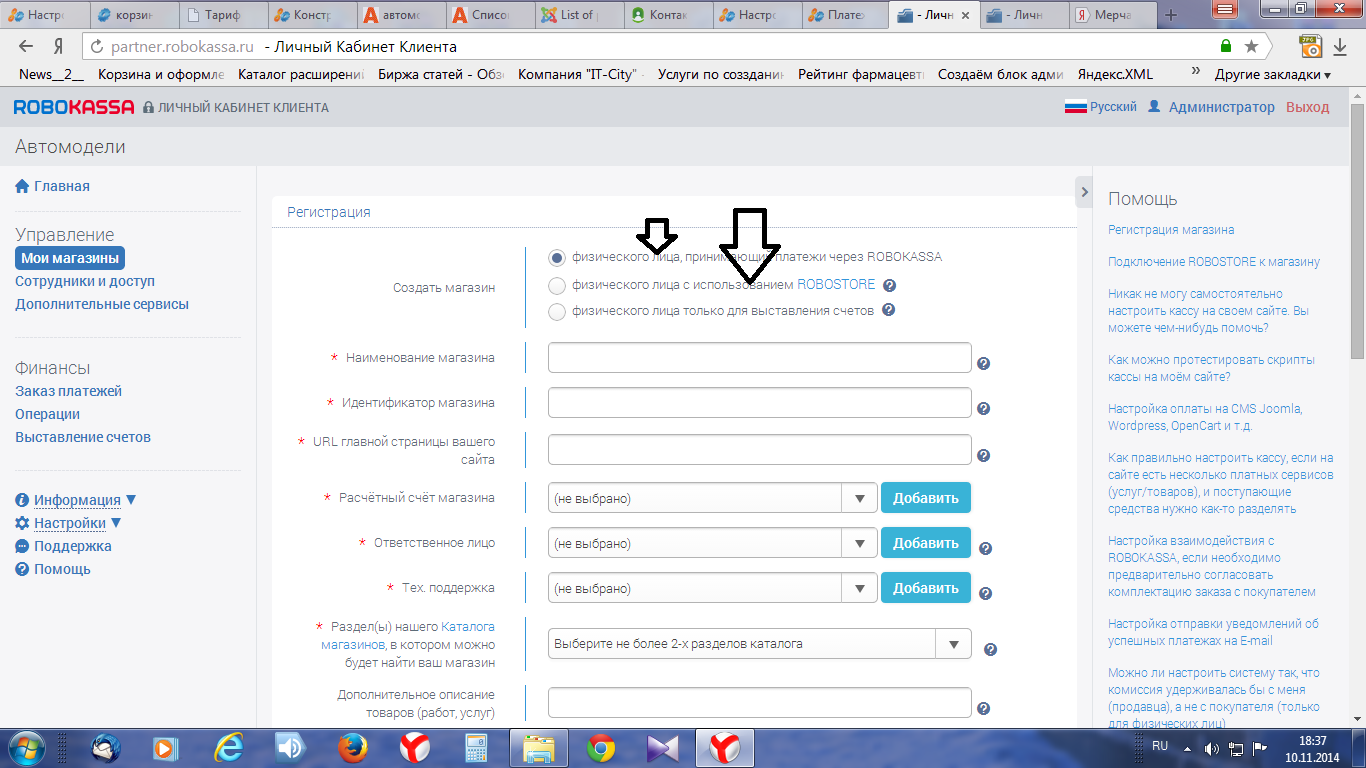The width and height of the screenshot is (1366, 768).
Task: Open Сотрудники и доступ in sidebar
Action: [x=85, y=281]
